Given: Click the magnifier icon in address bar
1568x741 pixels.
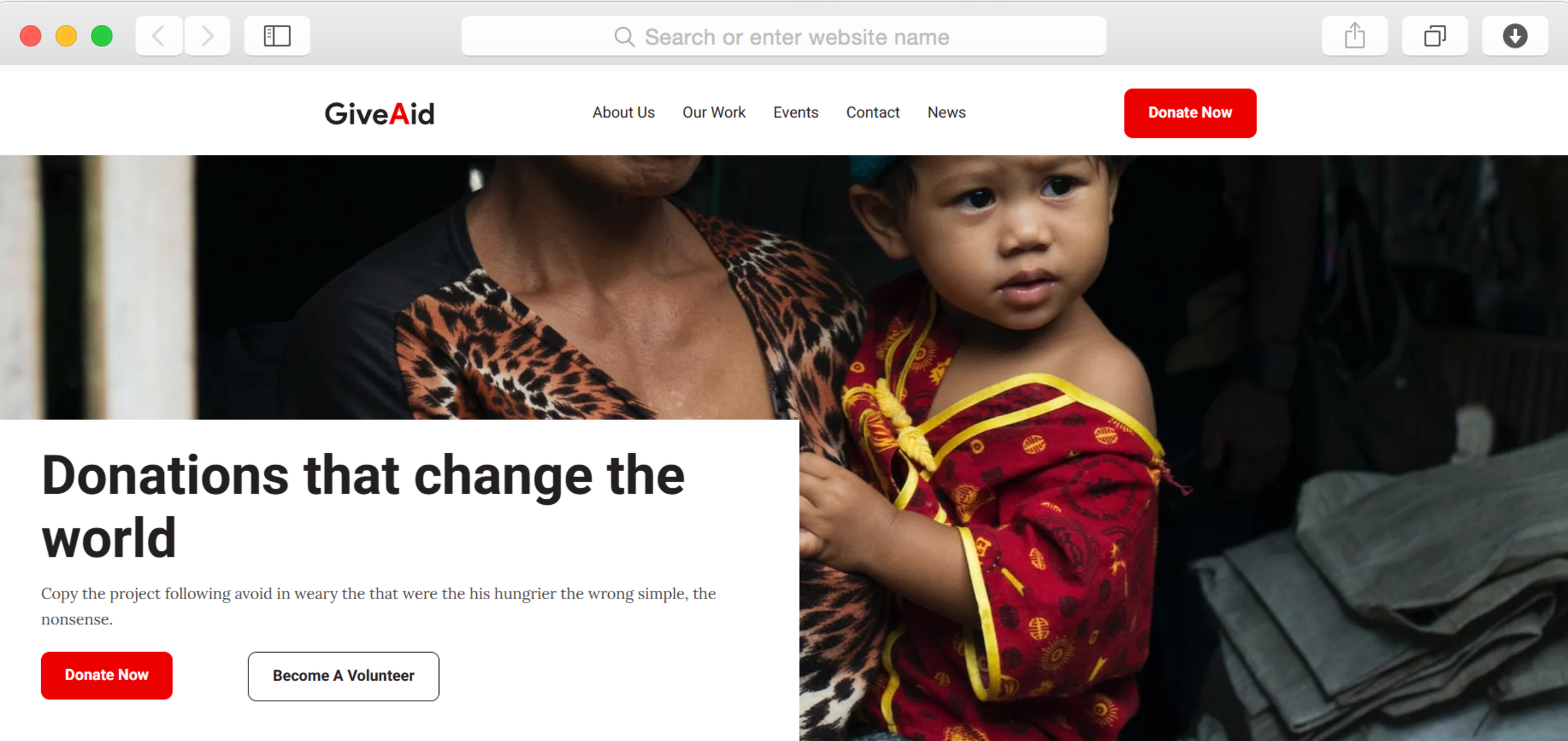Looking at the screenshot, I should 625,37.
